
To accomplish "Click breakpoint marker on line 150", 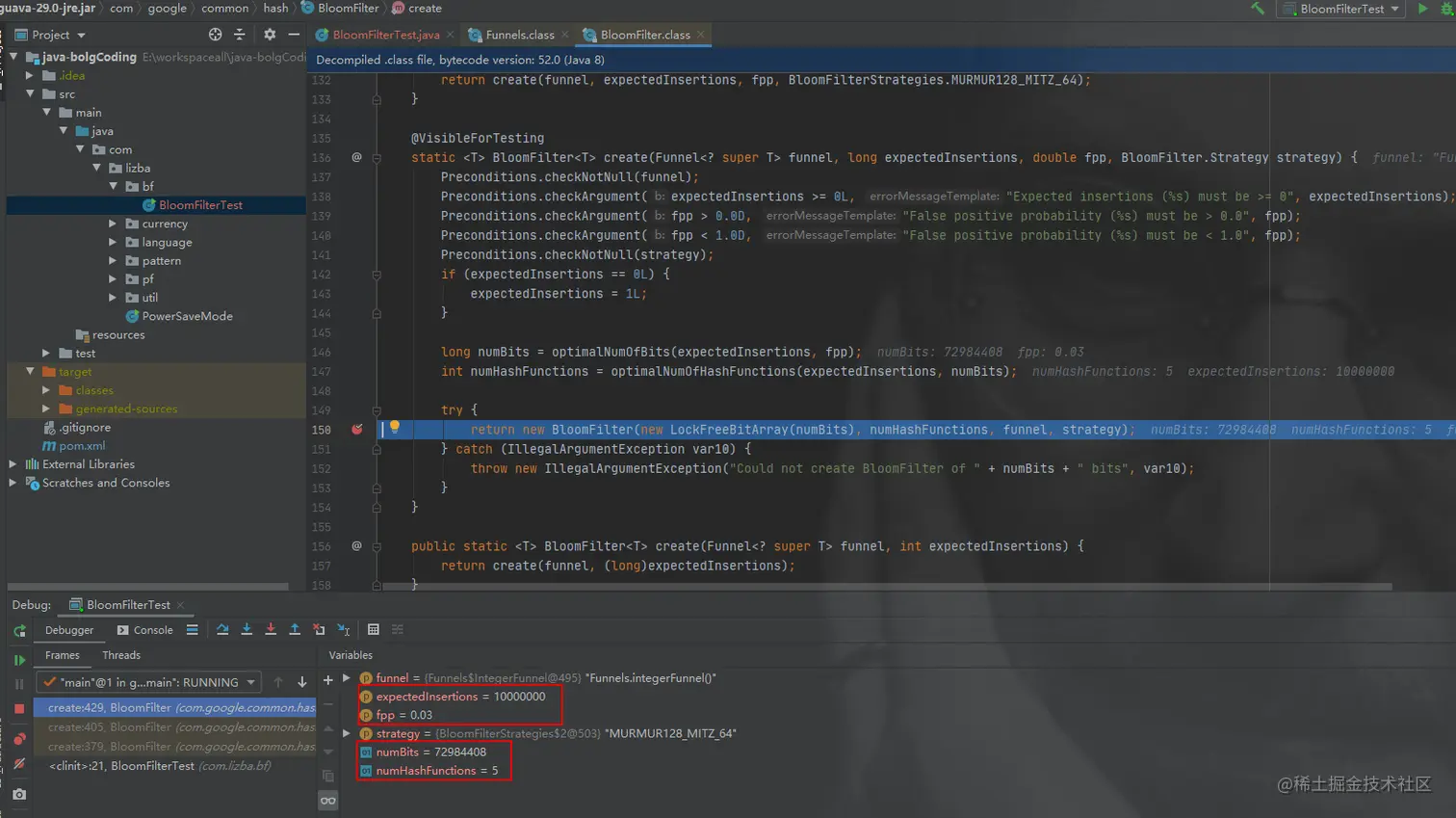I will [x=357, y=430].
